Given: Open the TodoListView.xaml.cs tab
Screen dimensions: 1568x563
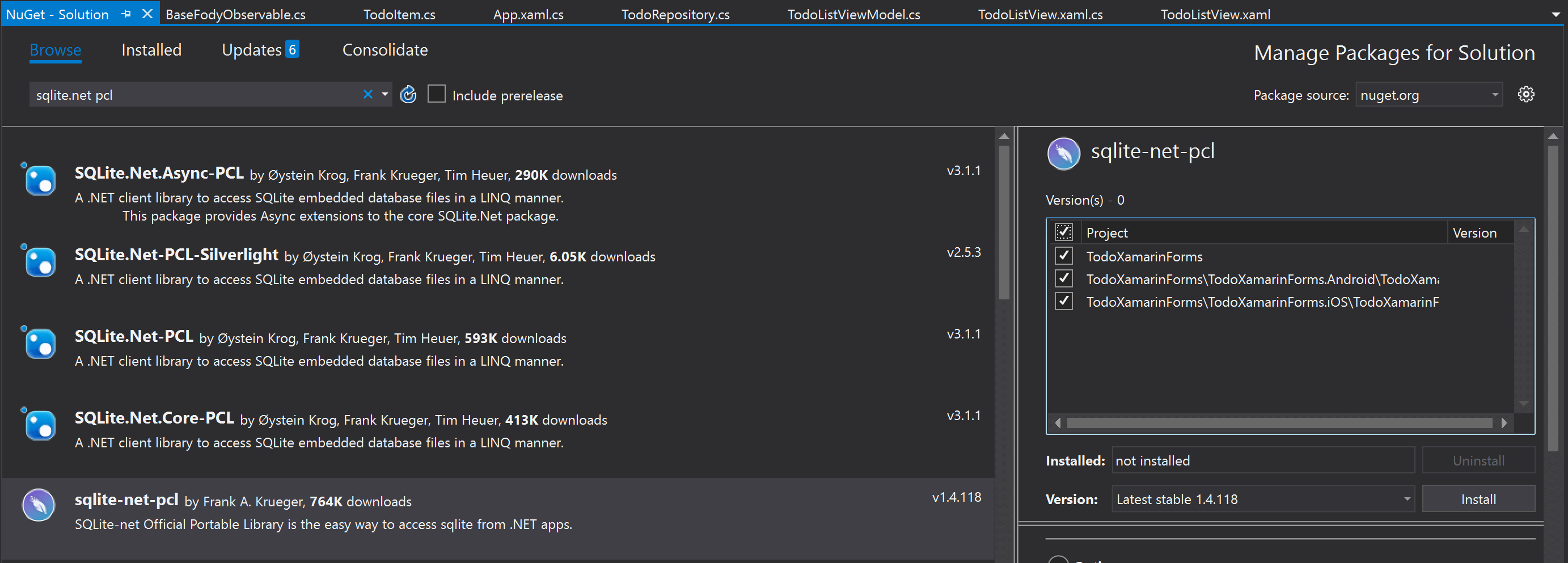Looking at the screenshot, I should (1039, 14).
